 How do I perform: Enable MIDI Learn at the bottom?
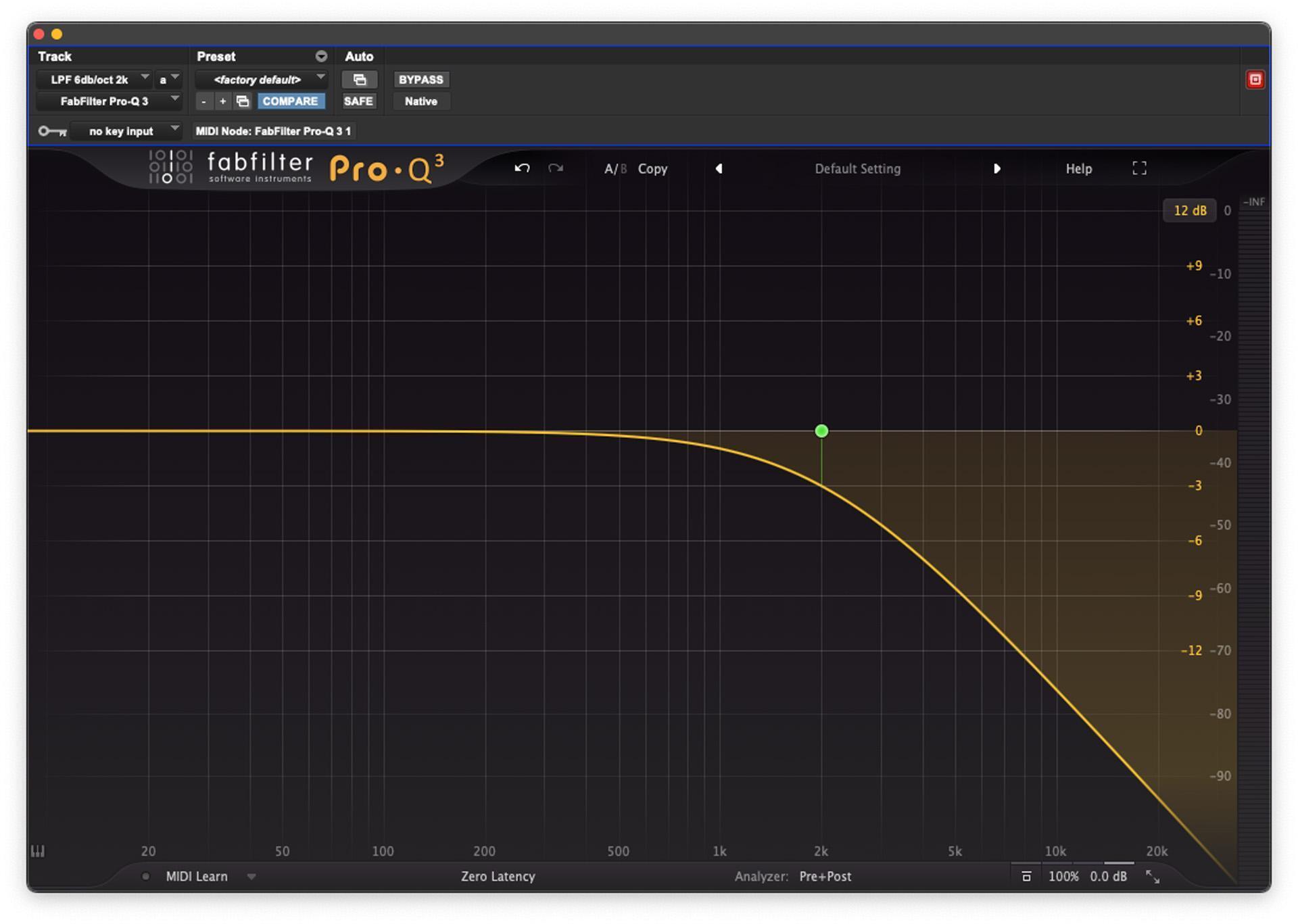[195, 876]
